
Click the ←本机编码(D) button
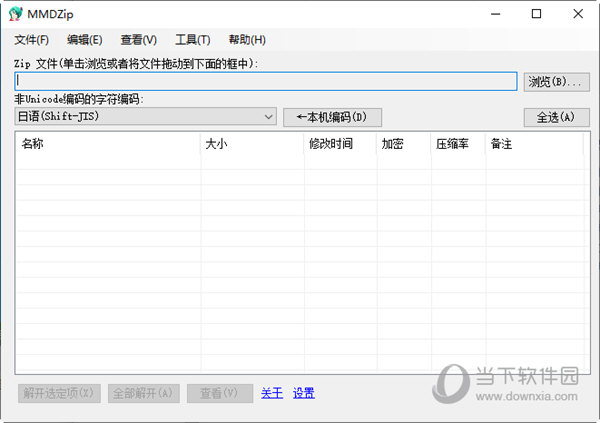point(332,117)
